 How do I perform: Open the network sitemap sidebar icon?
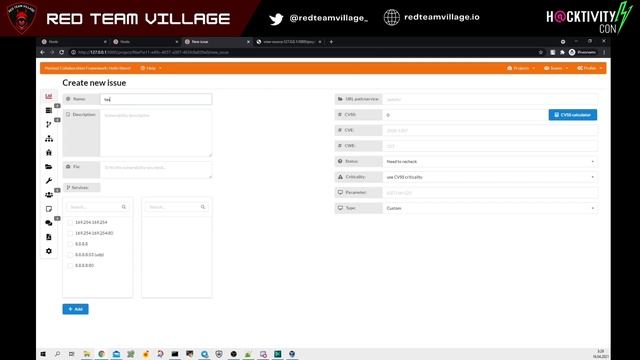coord(49,139)
